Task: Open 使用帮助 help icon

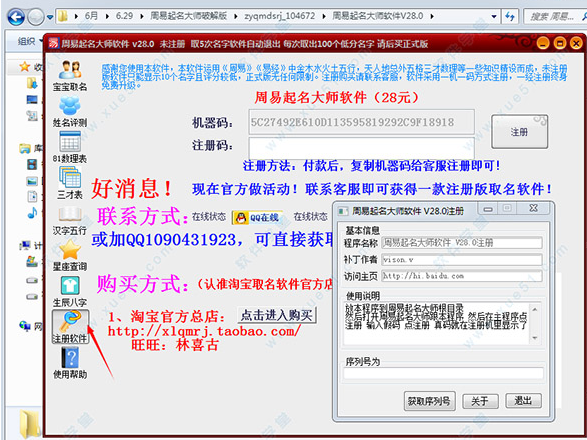Action: pyautogui.click(x=70, y=363)
